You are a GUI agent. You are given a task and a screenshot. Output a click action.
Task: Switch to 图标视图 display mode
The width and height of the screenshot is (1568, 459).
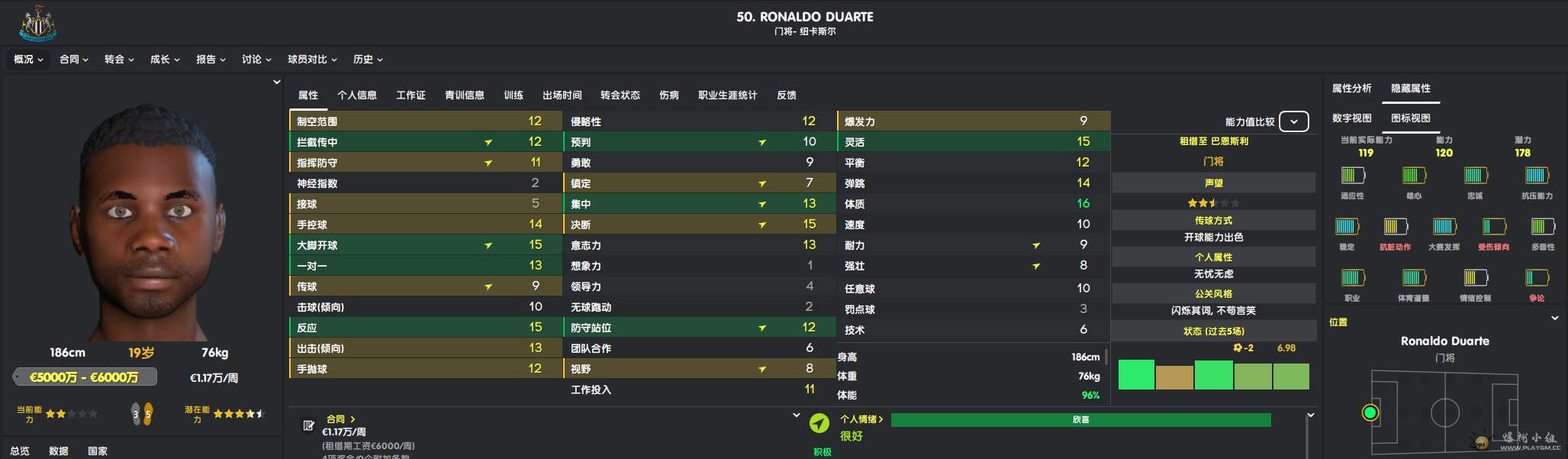tap(1410, 118)
